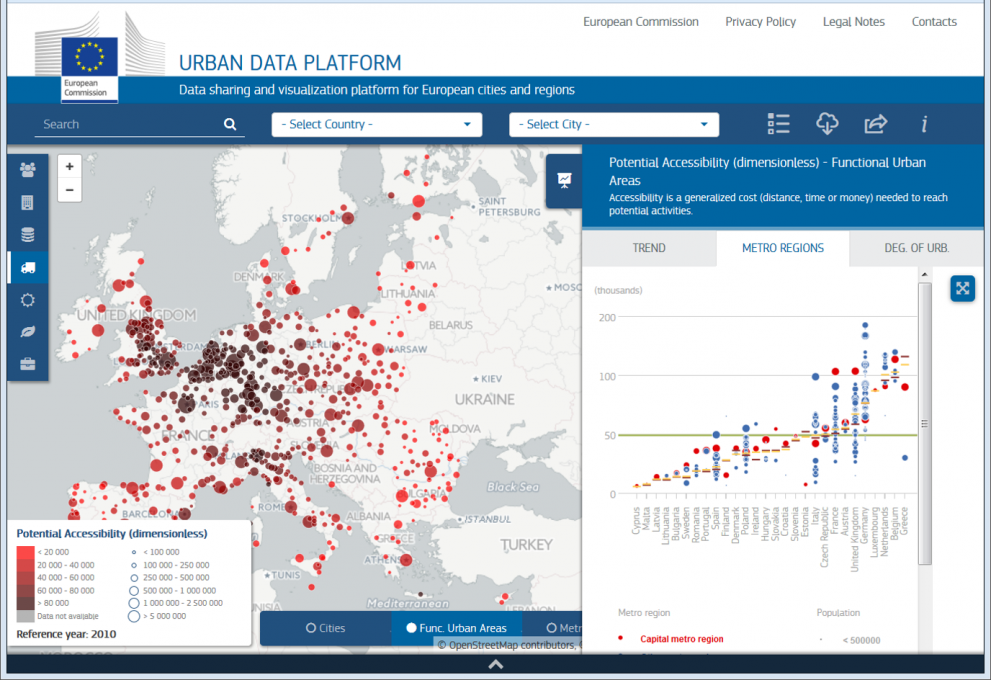Select the truck transport category icon
Screen dimensions: 991x680
[27, 267]
